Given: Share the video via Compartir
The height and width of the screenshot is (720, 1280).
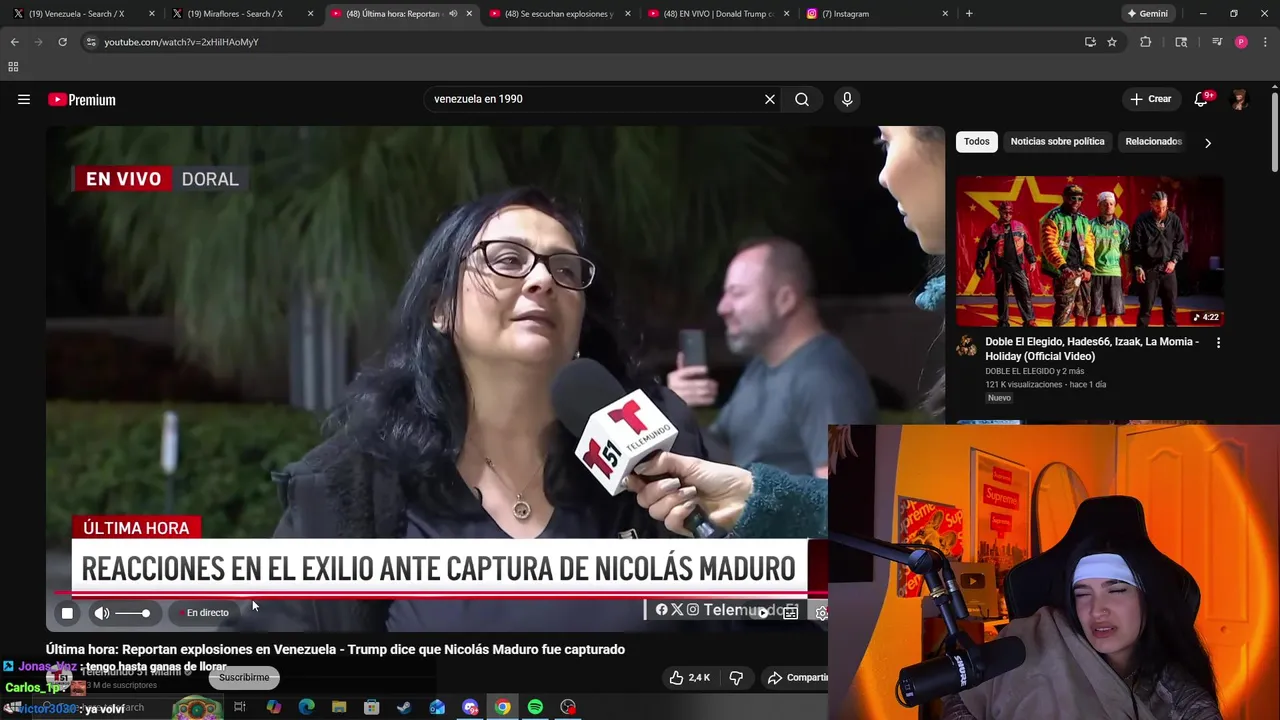Looking at the screenshot, I should coord(797,678).
